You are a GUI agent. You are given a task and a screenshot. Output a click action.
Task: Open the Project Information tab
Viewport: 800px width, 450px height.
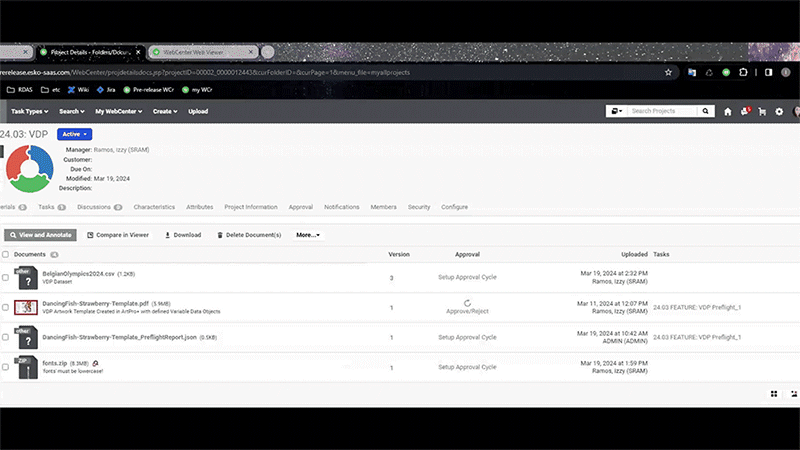click(x=251, y=207)
